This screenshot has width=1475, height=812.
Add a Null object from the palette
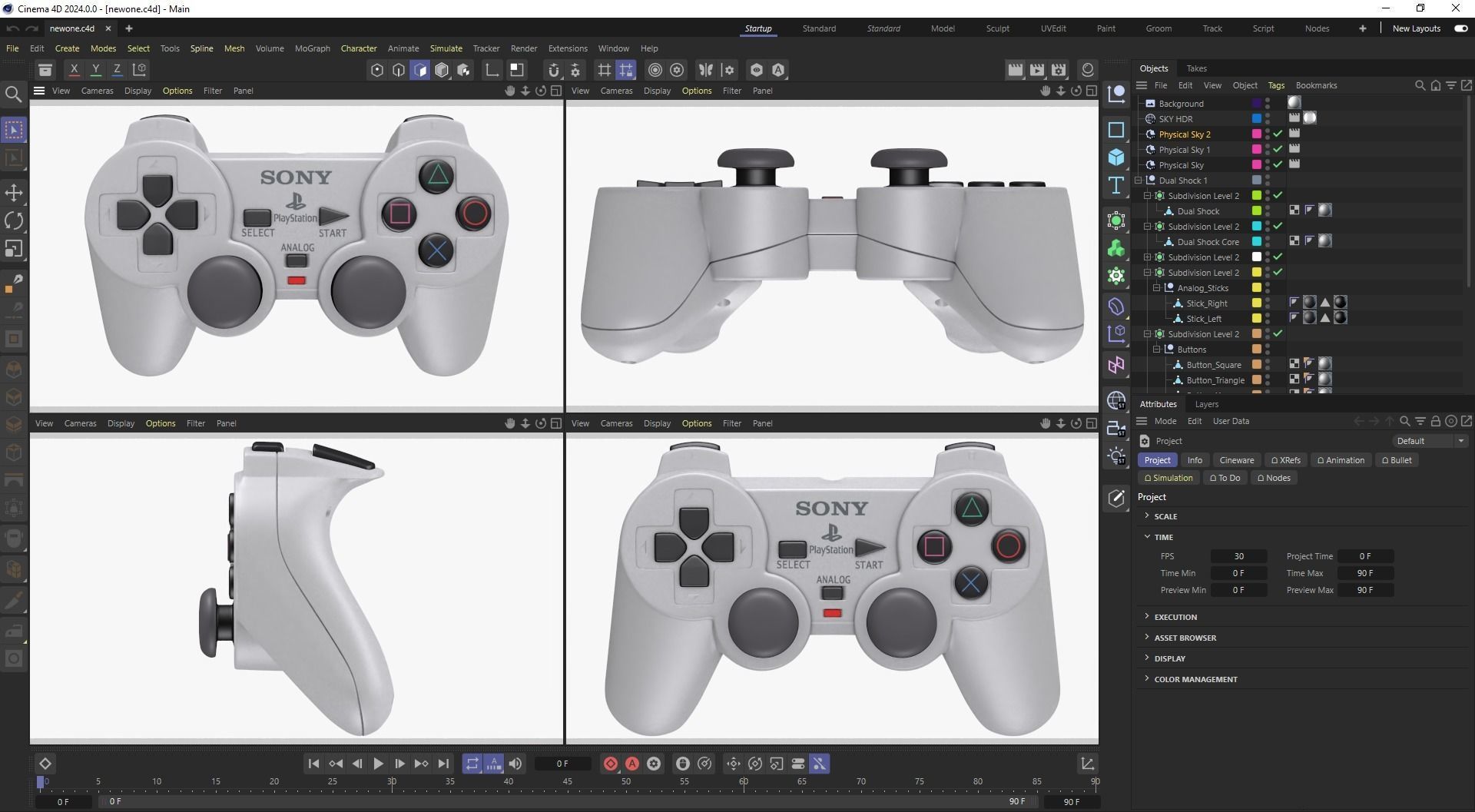(x=1116, y=94)
